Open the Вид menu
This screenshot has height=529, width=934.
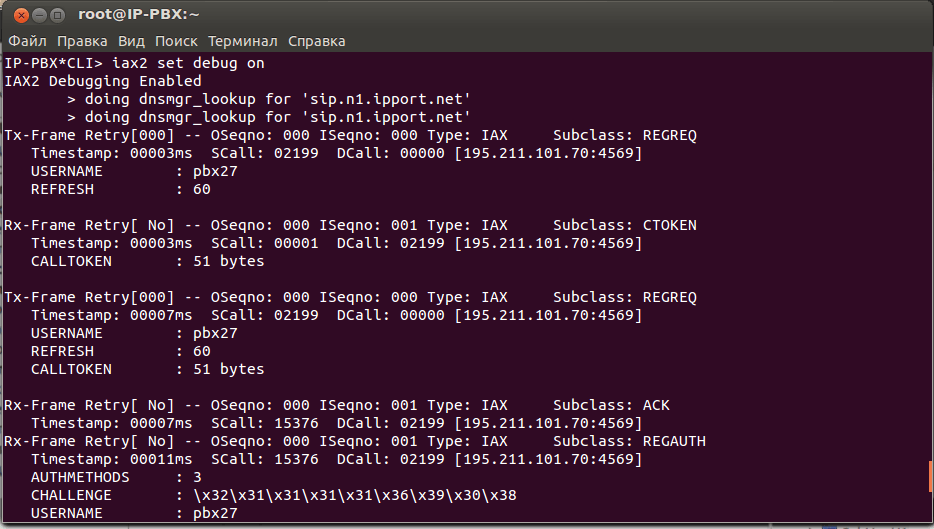click(131, 41)
